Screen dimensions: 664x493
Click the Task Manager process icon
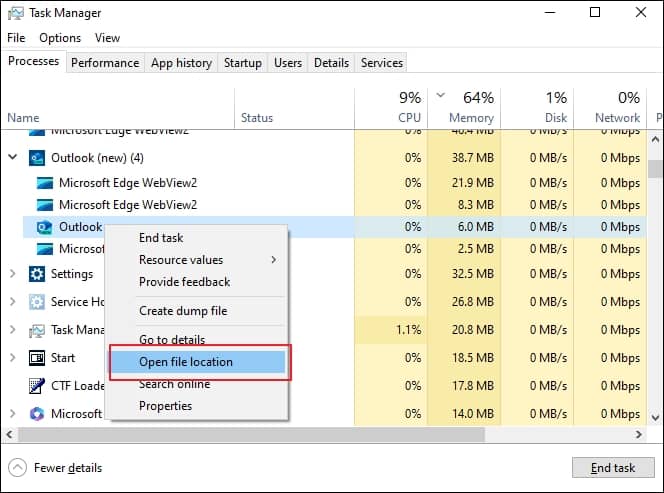pyautogui.click(x=37, y=330)
